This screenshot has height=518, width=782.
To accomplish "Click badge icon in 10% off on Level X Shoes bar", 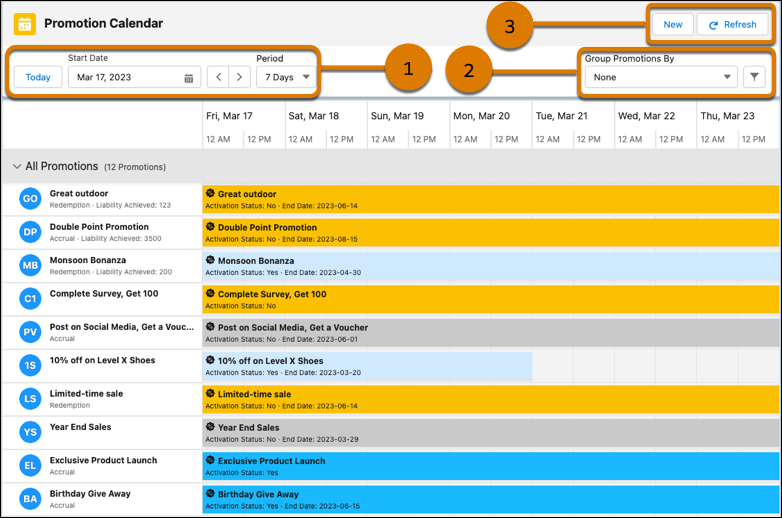I will click(210, 360).
